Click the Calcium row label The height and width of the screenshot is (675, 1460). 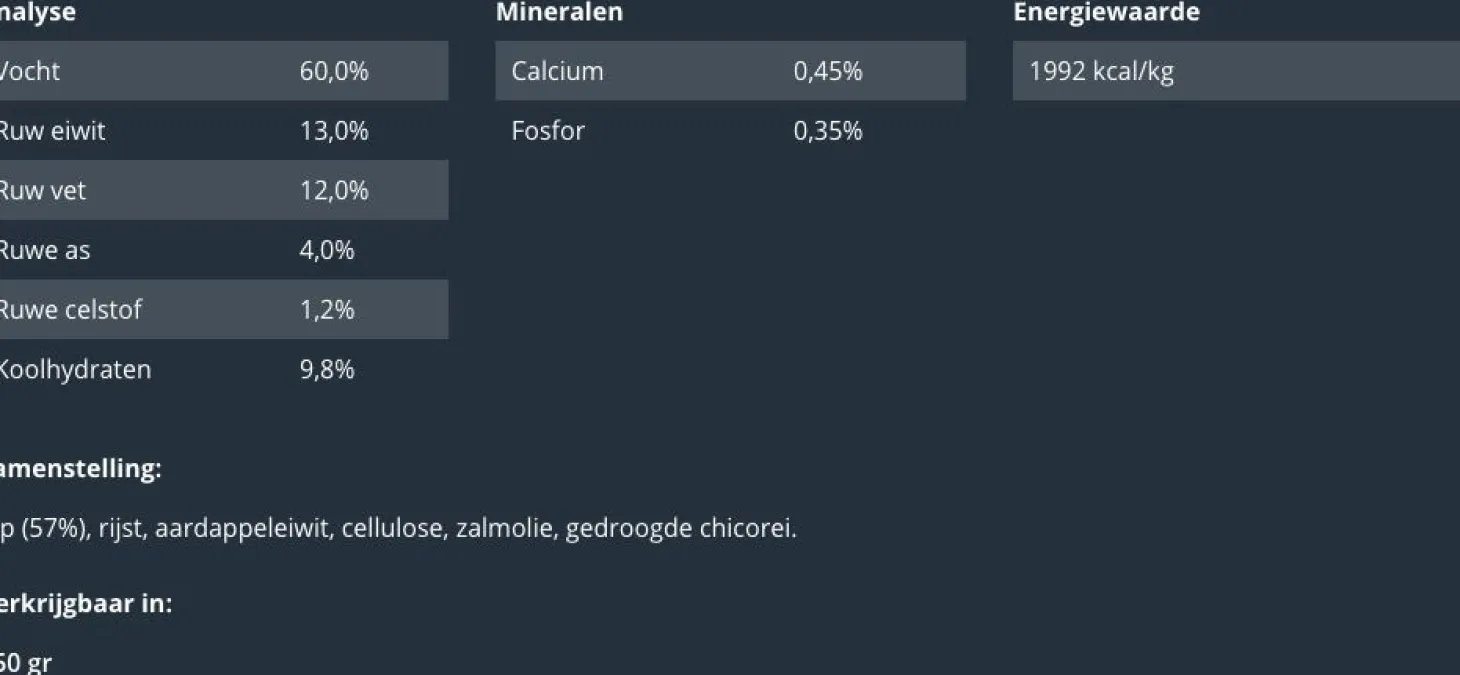(x=557, y=71)
